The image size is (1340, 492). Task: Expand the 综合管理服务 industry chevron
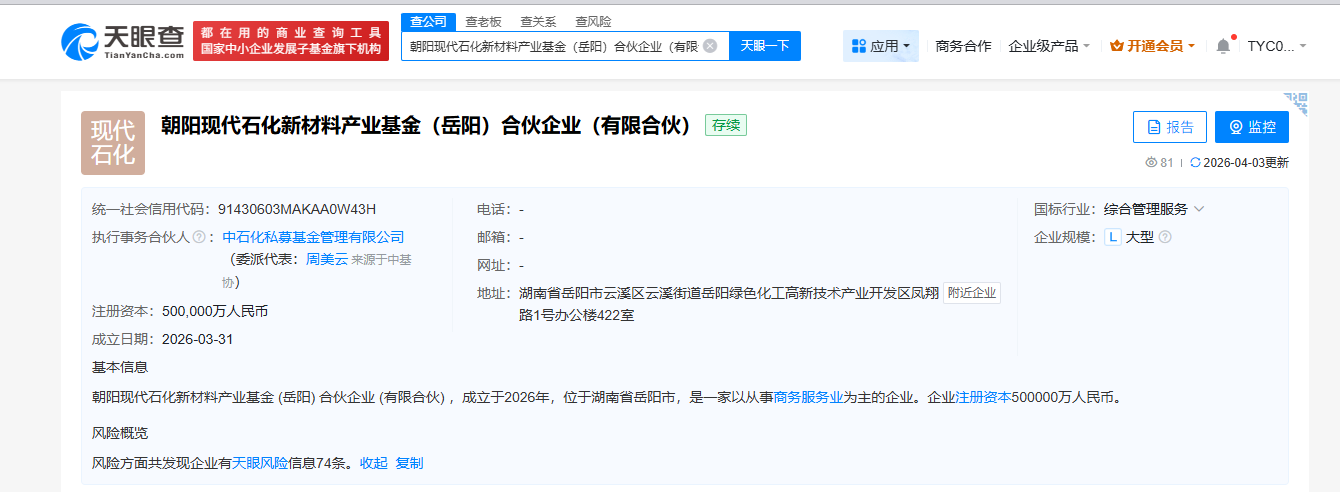[1199, 209]
